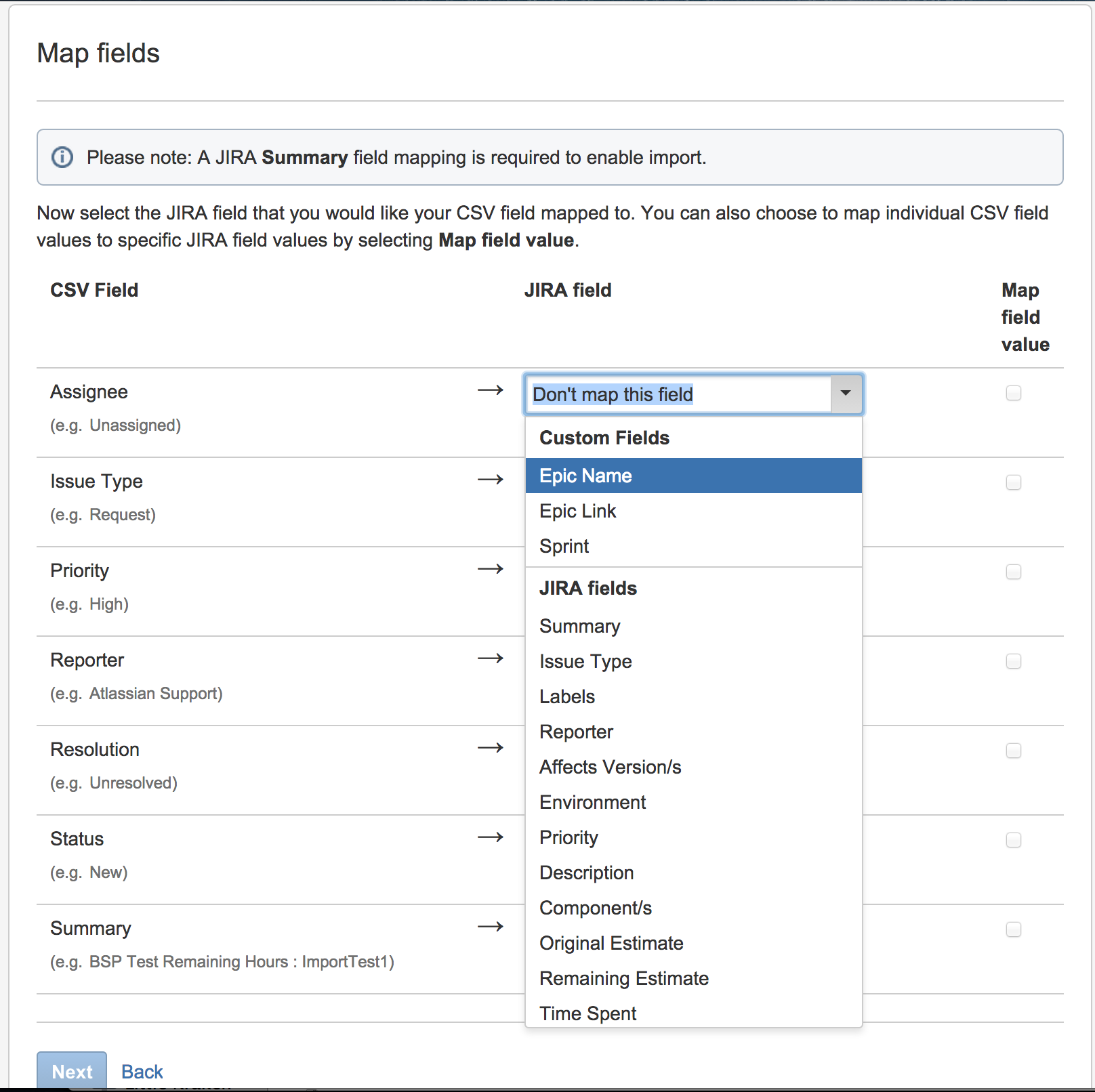
Task: Click the Next button
Action: 72,1071
